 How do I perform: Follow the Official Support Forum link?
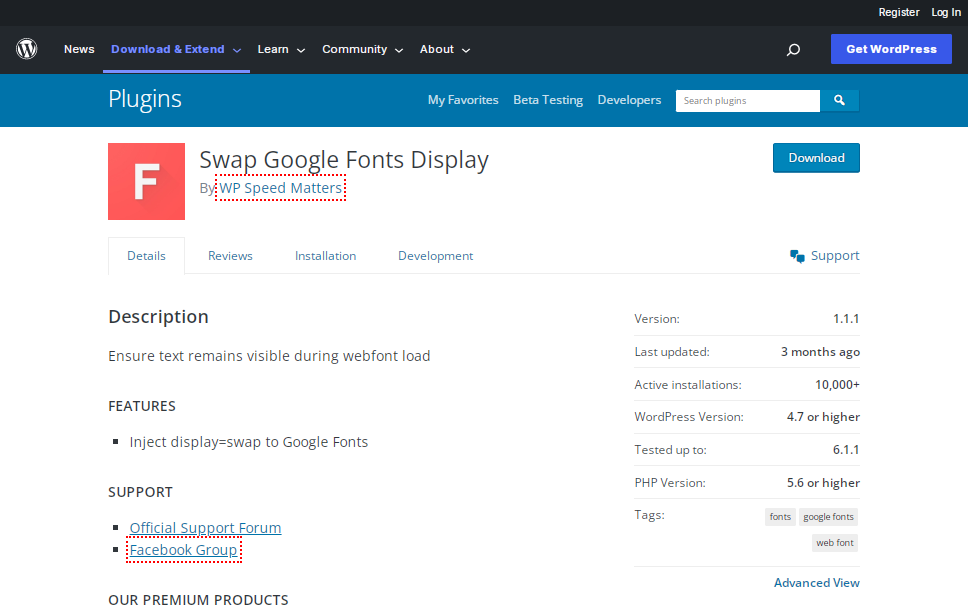coord(205,528)
